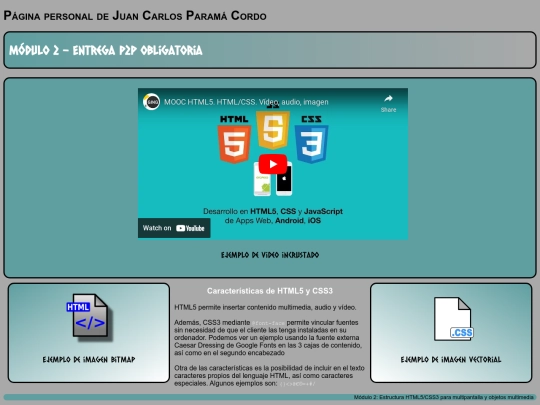The image size is (540, 405).
Task: Click paragraph starting Otra de las características
Action: pyautogui.click(x=269, y=376)
